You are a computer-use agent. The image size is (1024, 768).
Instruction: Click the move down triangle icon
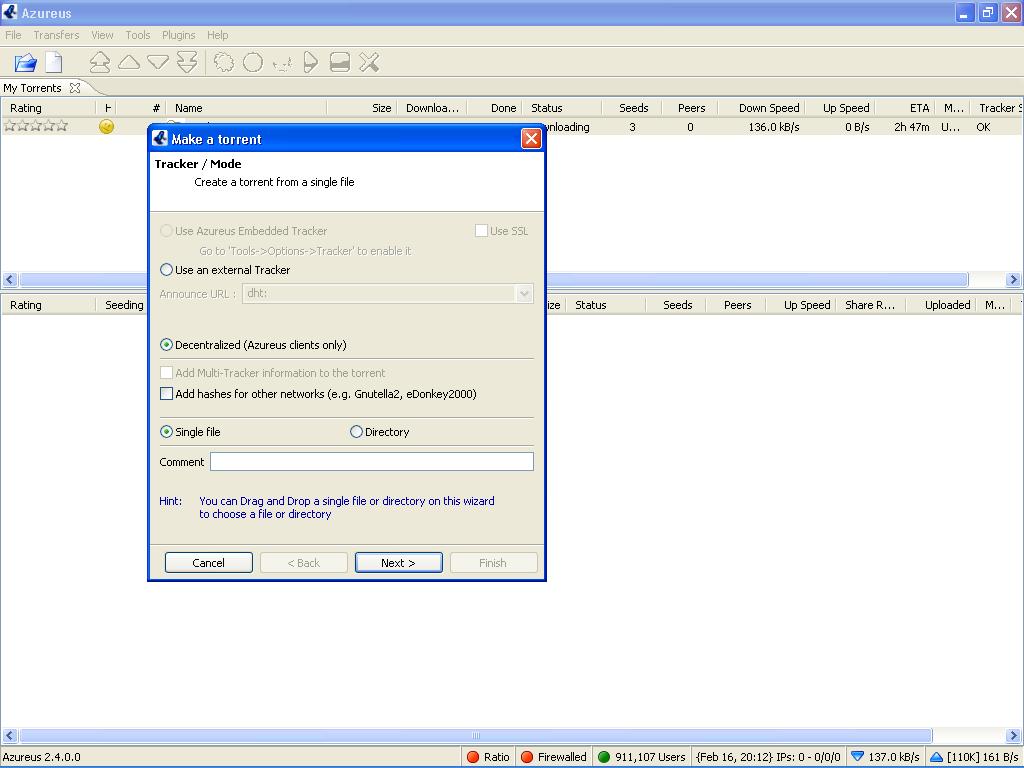point(158,63)
